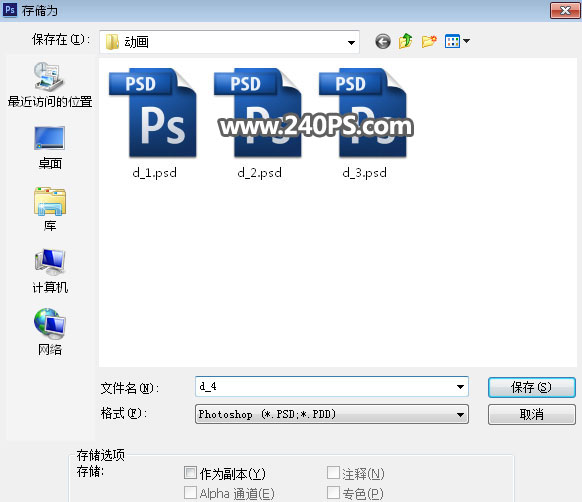Select the d_2.psd file icon
This screenshot has height=502, width=582.
click(258, 113)
